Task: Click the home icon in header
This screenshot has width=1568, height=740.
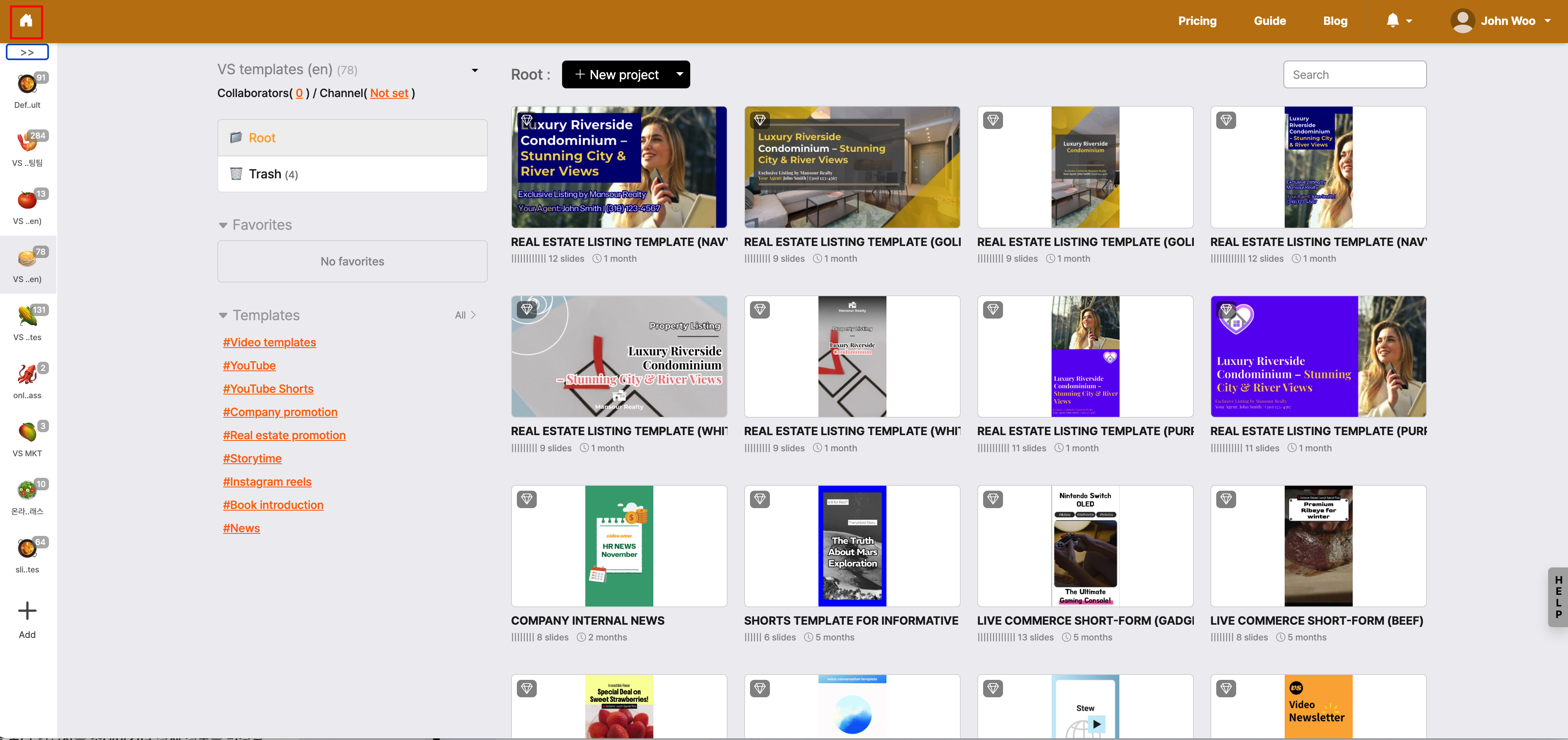Action: pos(26,21)
